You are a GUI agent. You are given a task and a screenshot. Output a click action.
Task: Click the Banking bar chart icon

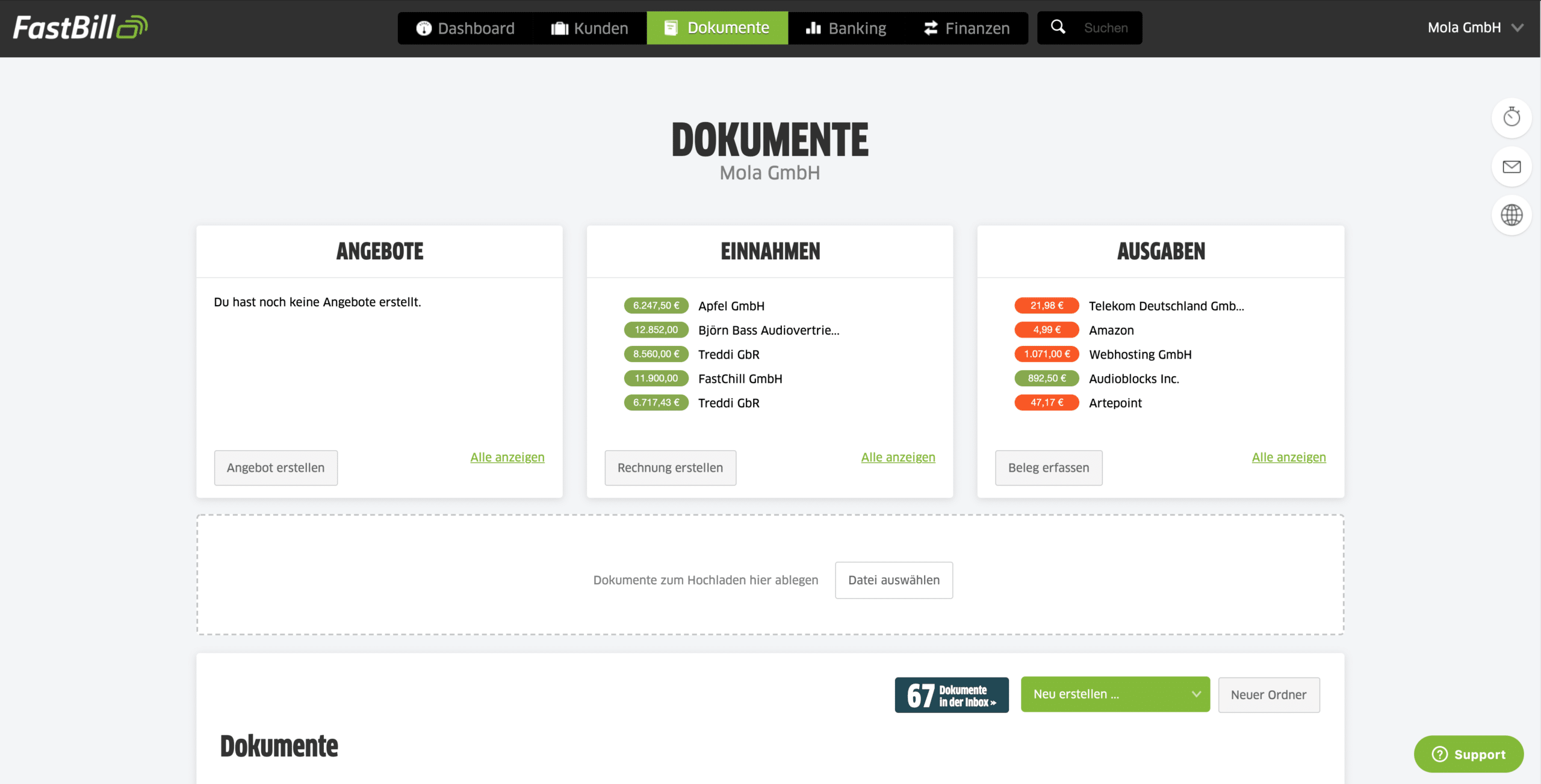point(813,28)
